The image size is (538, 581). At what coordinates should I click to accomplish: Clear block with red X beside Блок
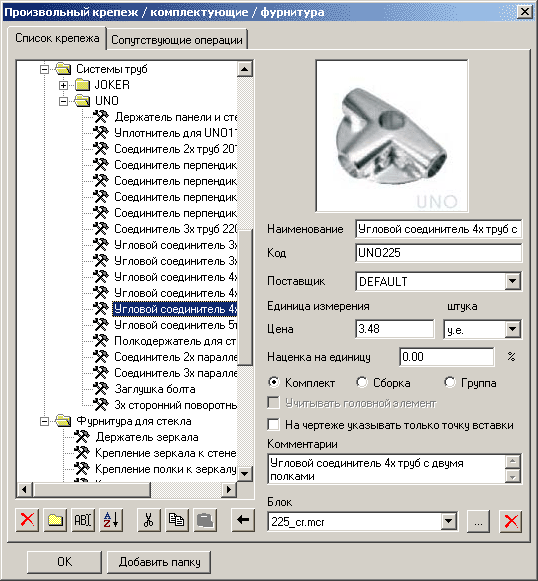511,521
